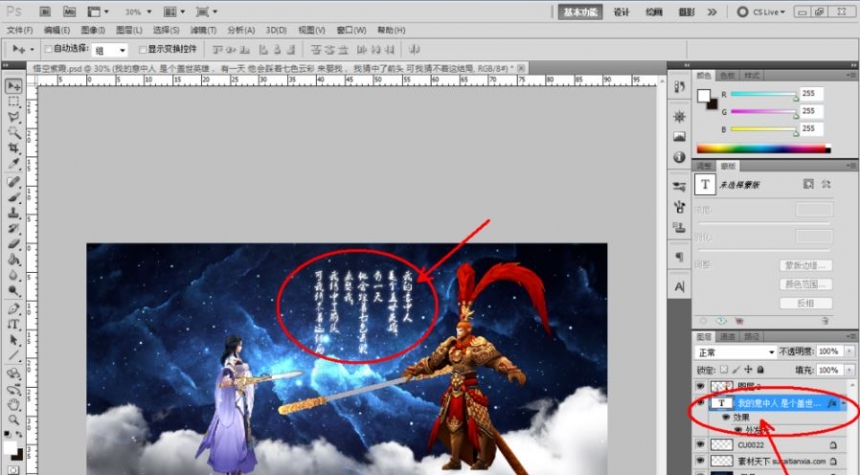Open the 滤镜(T) menu

203,30
